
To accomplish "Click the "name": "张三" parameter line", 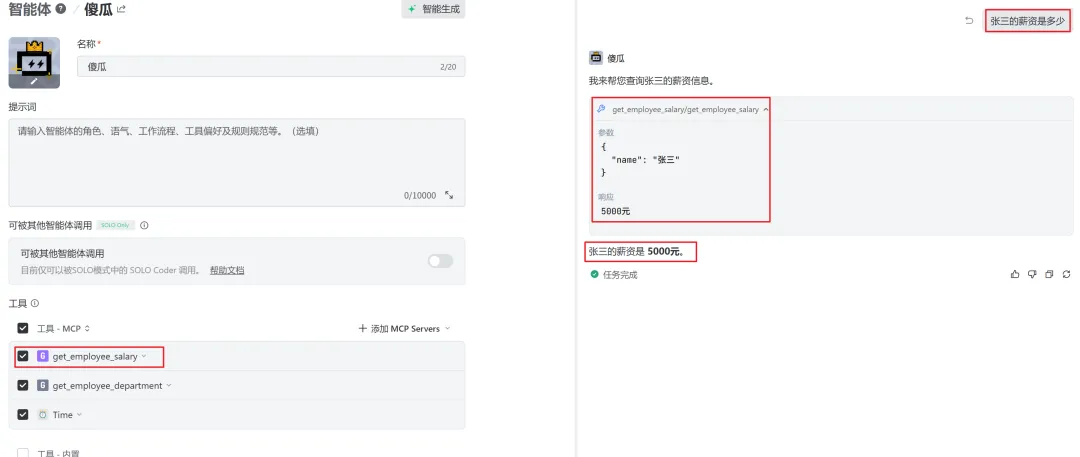I will tap(645, 159).
